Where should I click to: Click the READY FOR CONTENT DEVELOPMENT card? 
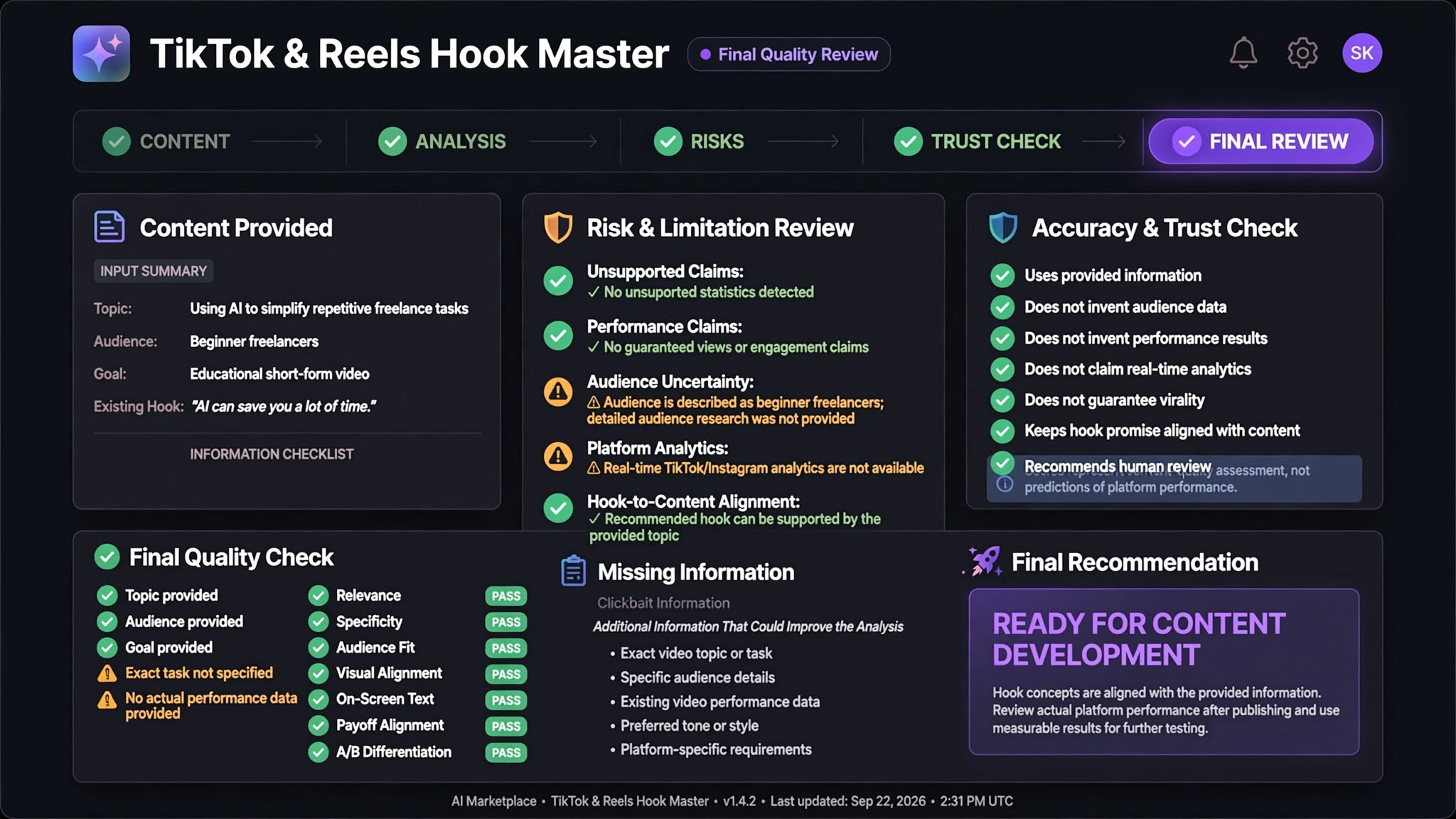point(1164,671)
